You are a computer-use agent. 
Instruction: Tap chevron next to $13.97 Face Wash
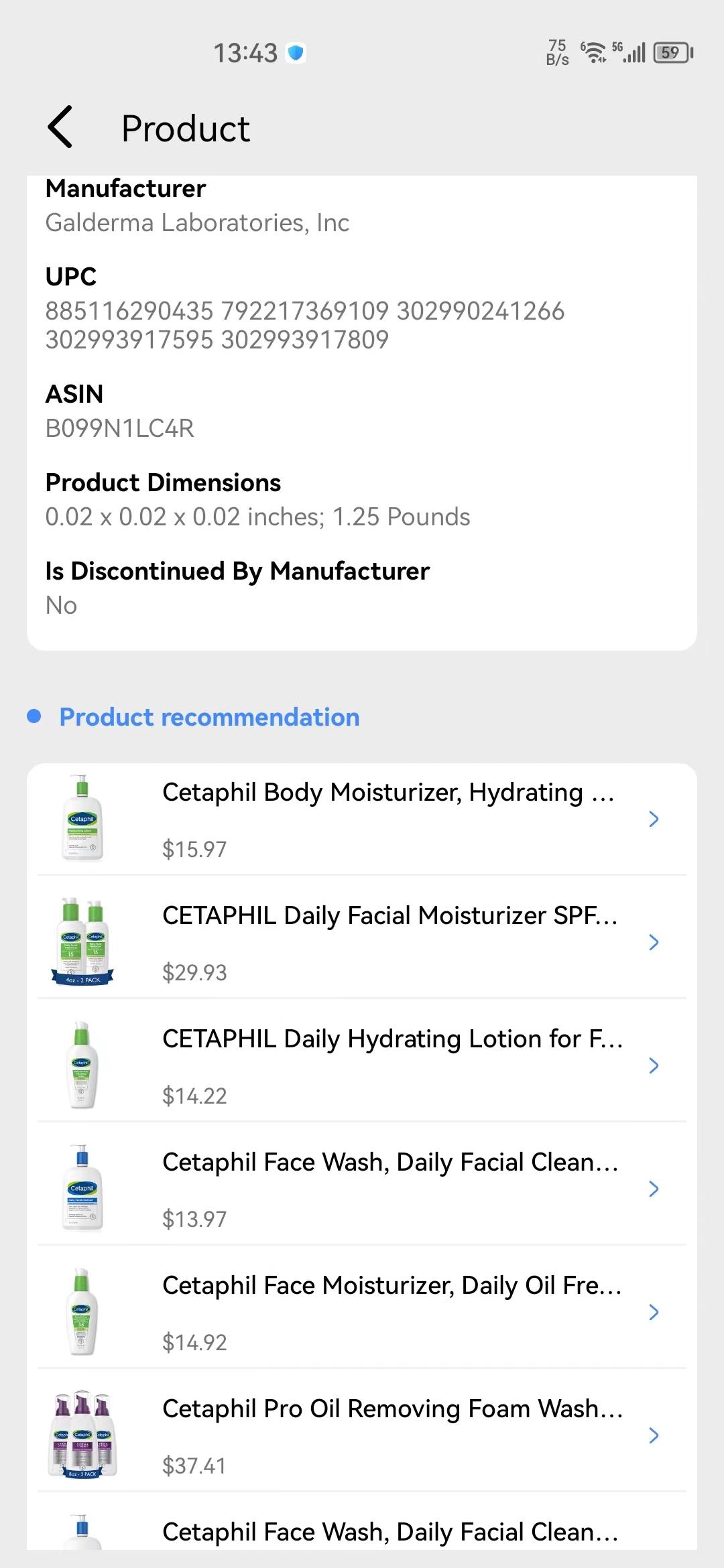(654, 1189)
